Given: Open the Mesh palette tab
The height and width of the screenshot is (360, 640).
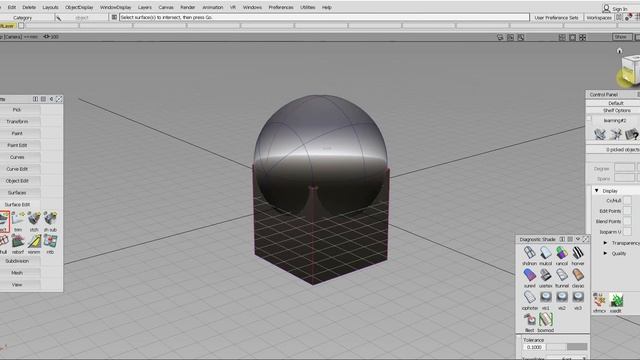Looking at the screenshot, I should tap(17, 273).
